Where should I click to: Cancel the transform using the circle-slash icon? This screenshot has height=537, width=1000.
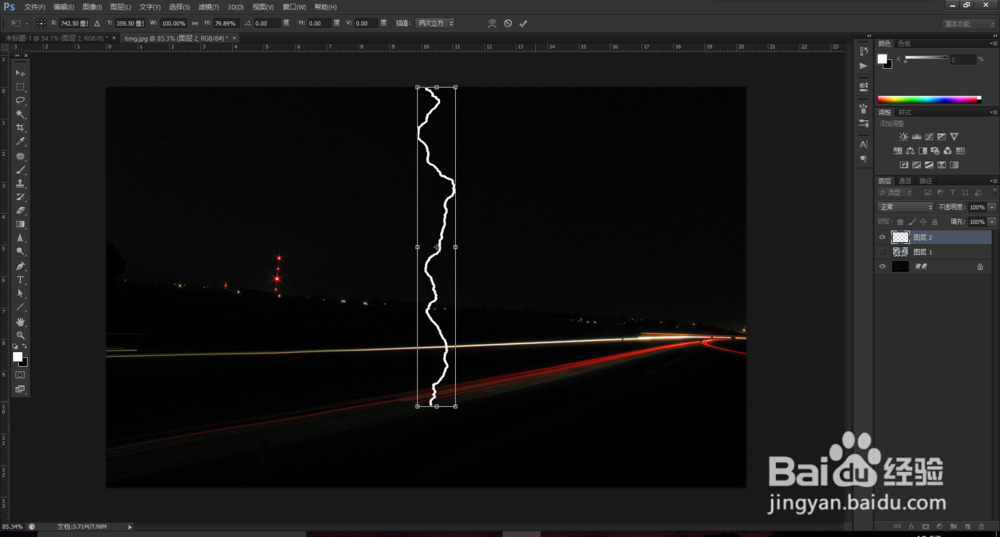point(508,24)
